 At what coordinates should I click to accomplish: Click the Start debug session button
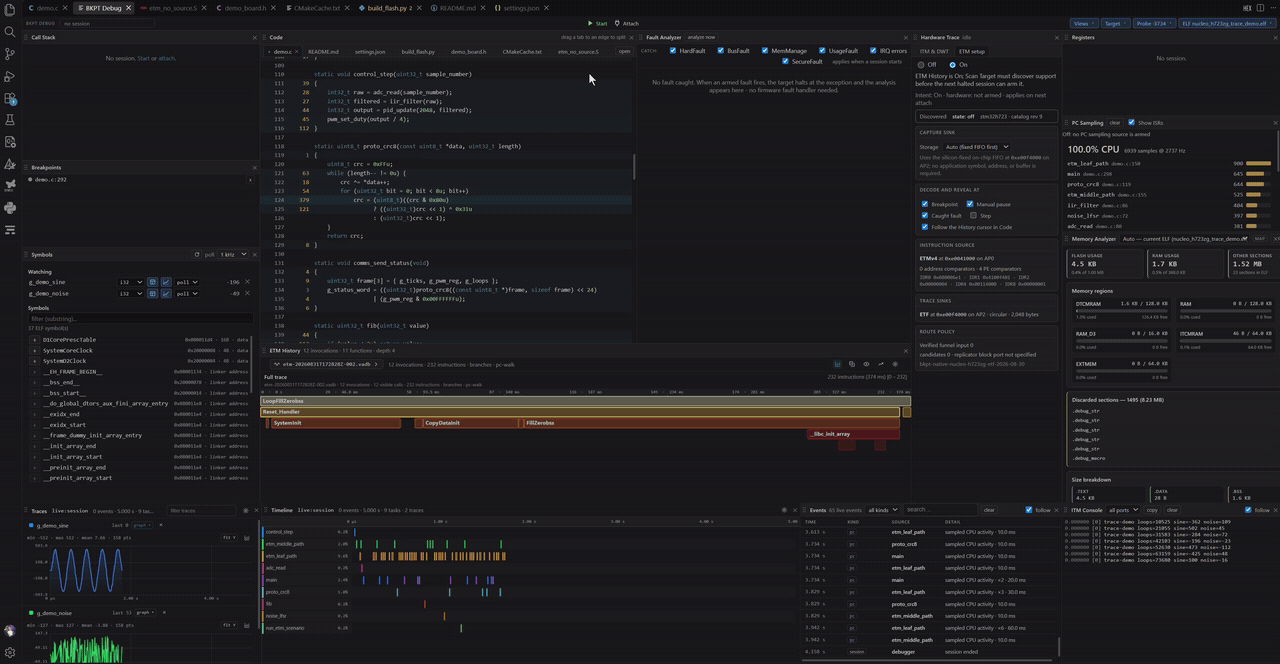coord(597,23)
